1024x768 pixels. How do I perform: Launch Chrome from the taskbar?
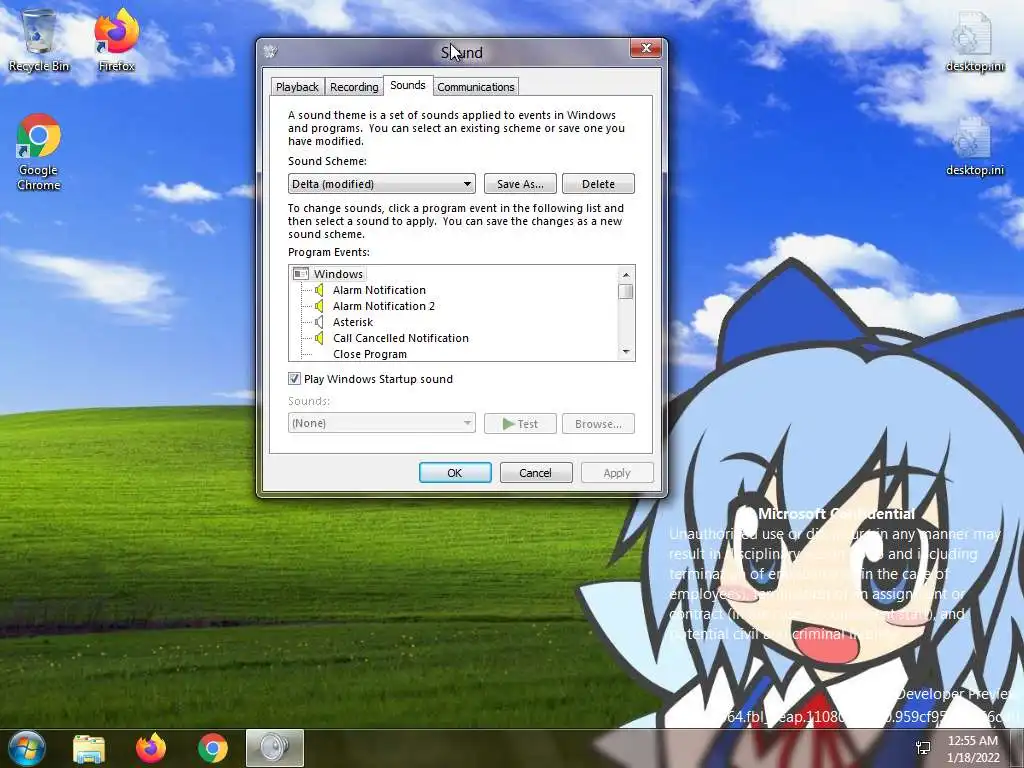tap(213, 748)
